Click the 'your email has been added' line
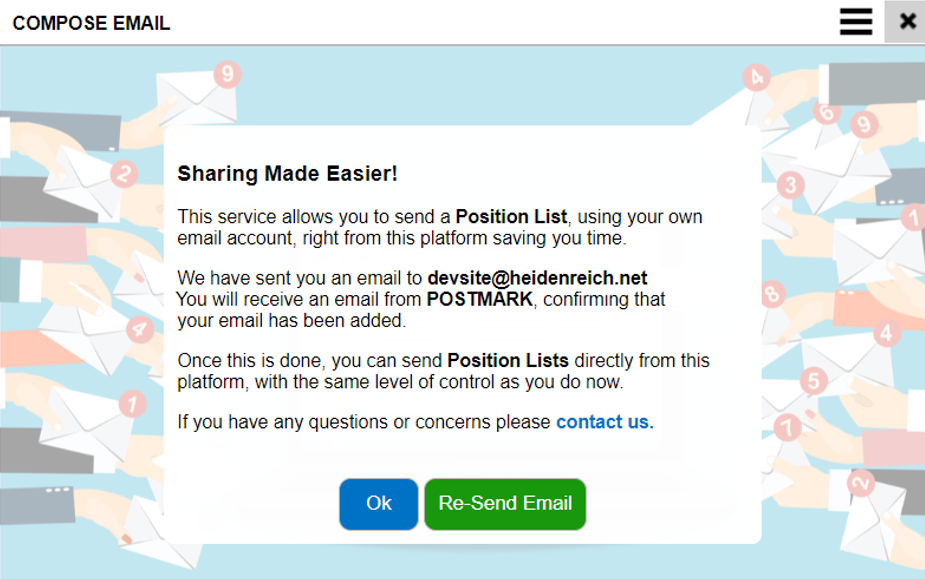925x579 pixels. (291, 321)
